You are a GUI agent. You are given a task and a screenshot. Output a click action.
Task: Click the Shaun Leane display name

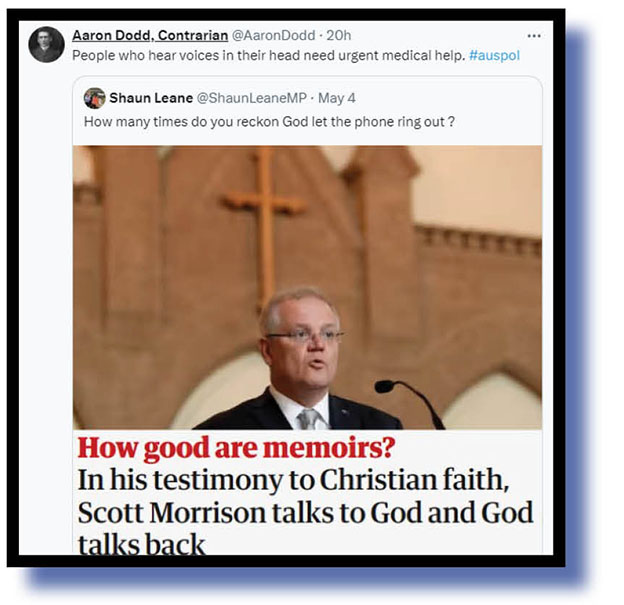(x=151, y=98)
